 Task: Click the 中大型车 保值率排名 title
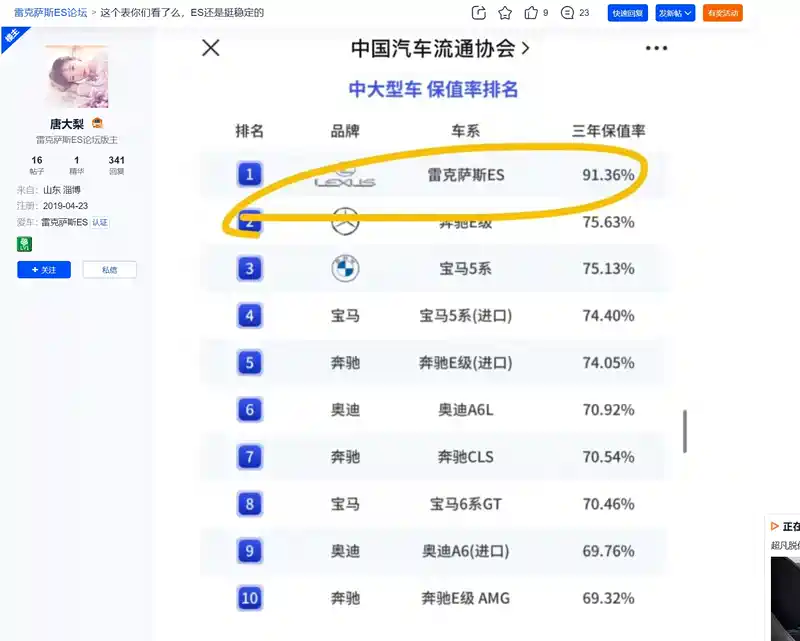pos(433,89)
